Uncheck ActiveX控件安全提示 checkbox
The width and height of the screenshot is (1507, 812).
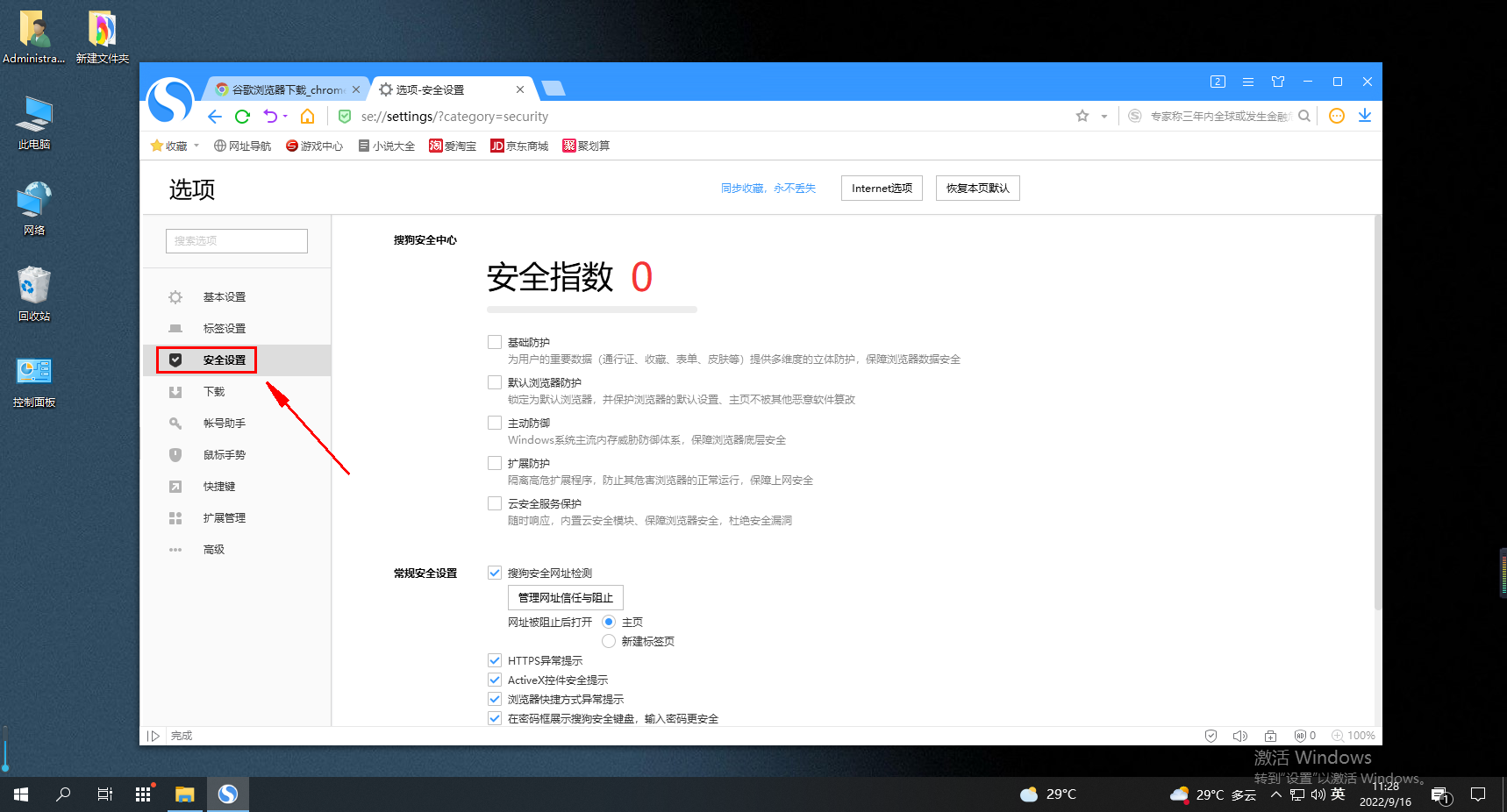[x=495, y=680]
